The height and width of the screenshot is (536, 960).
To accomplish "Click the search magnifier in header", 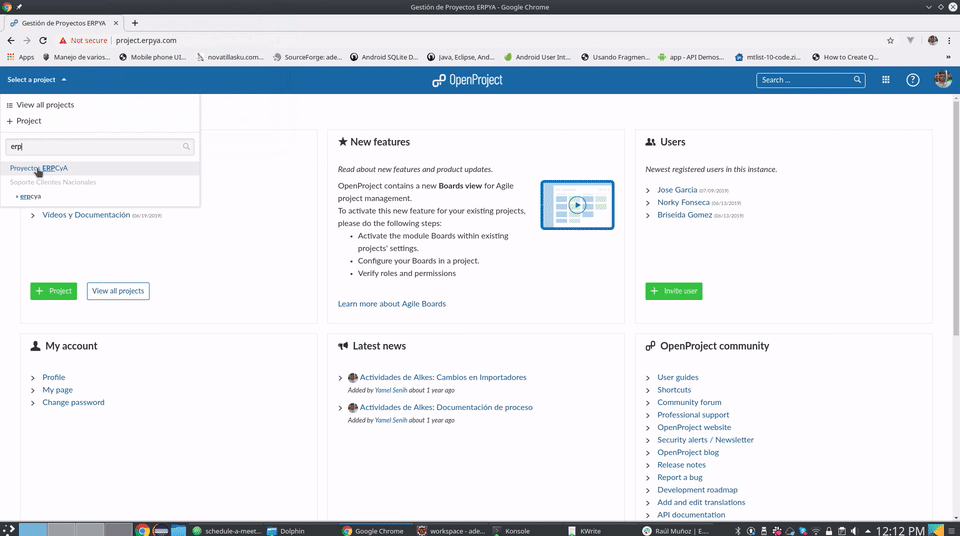I will pyautogui.click(x=857, y=80).
